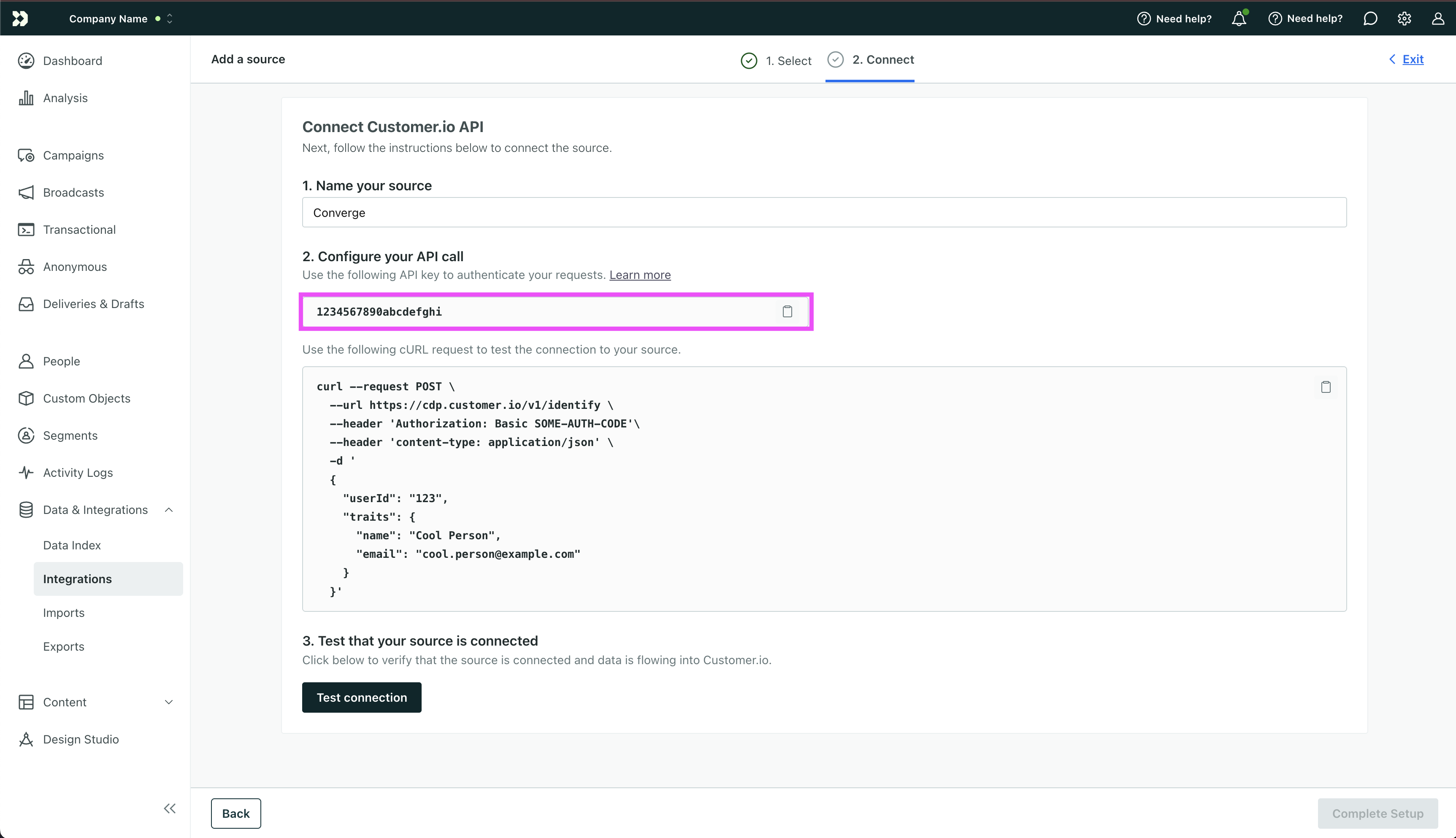This screenshot has width=1456, height=838.
Task: Click the source name input field
Action: 823,212
